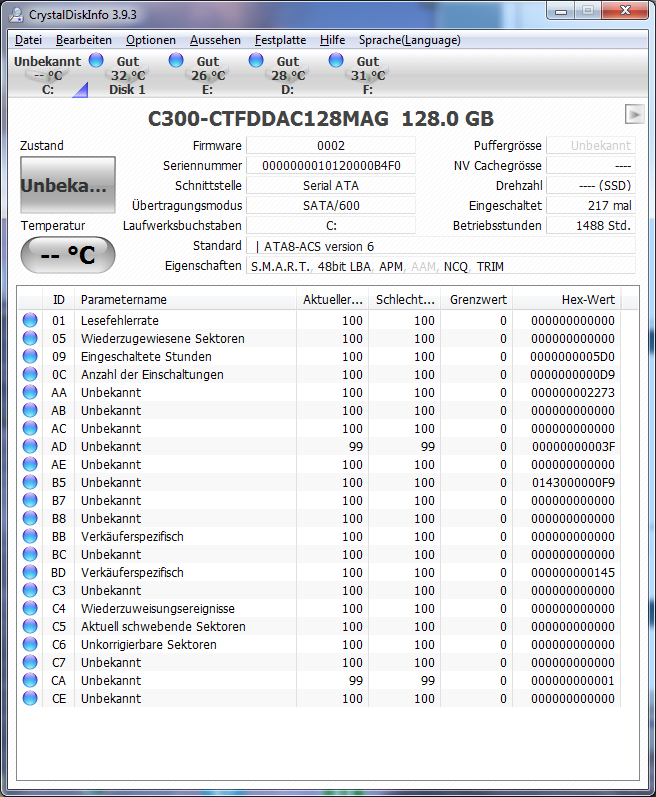Click the Aktueller... column header

(x=333, y=299)
